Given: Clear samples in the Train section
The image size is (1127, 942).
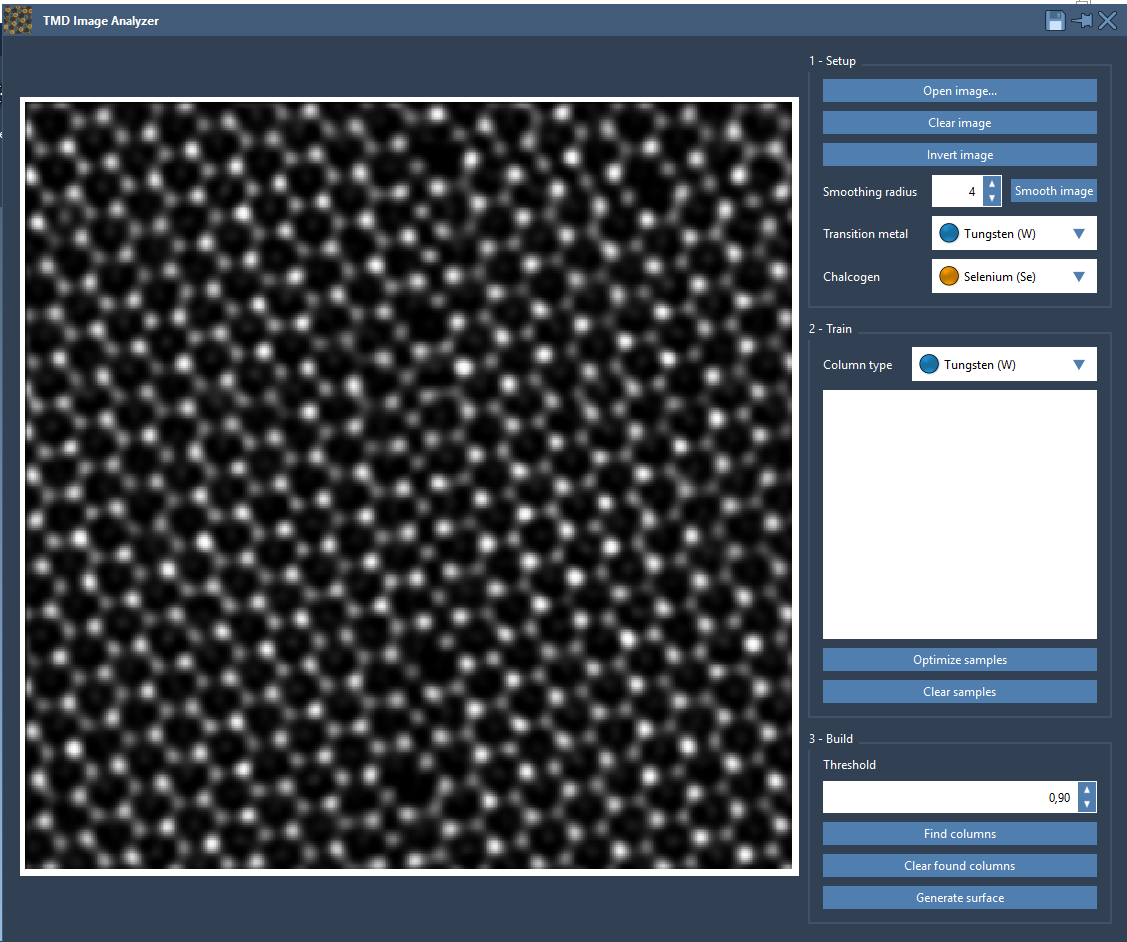Looking at the screenshot, I should pos(959,692).
